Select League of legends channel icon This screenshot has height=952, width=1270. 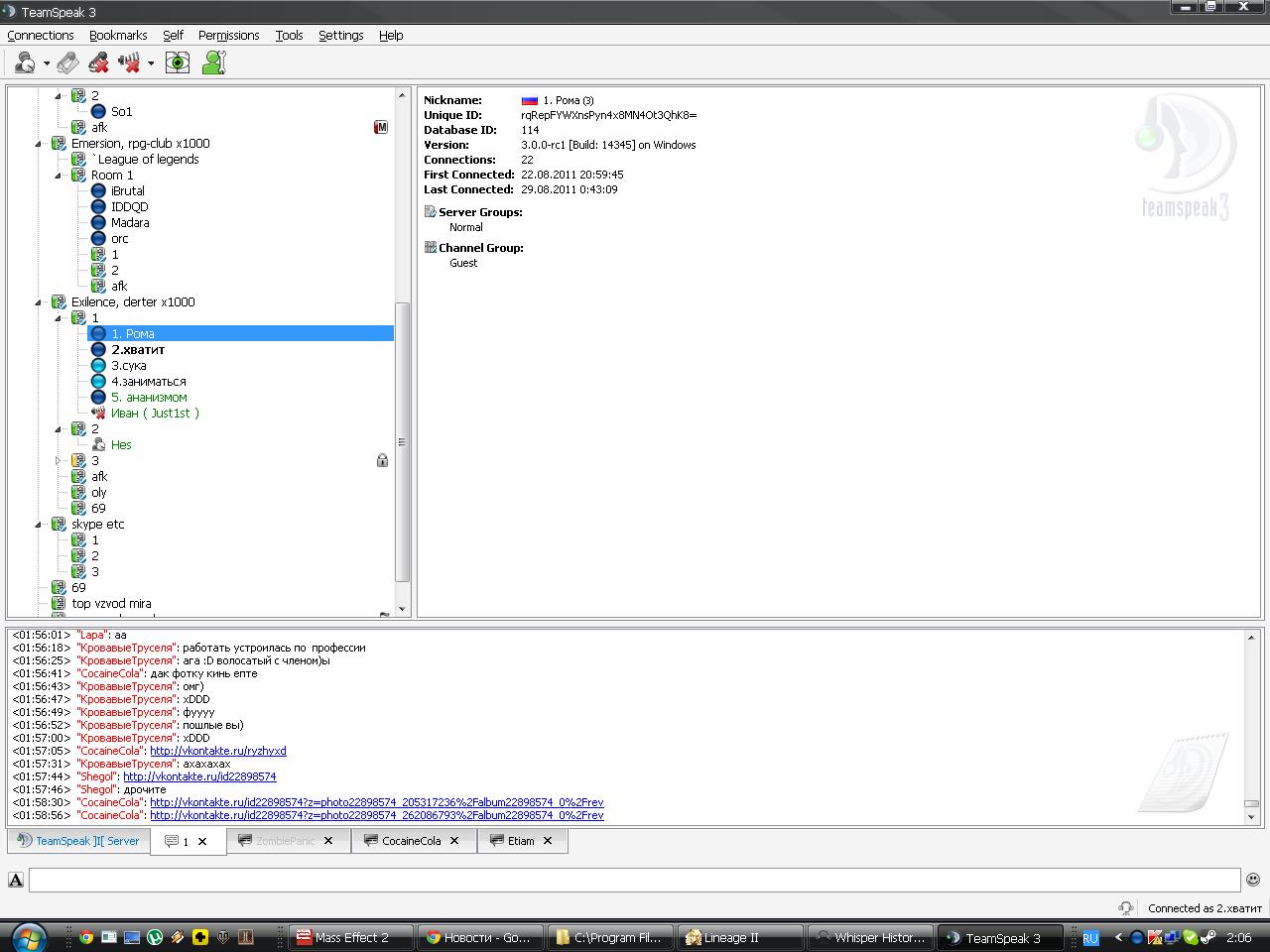click(x=78, y=160)
